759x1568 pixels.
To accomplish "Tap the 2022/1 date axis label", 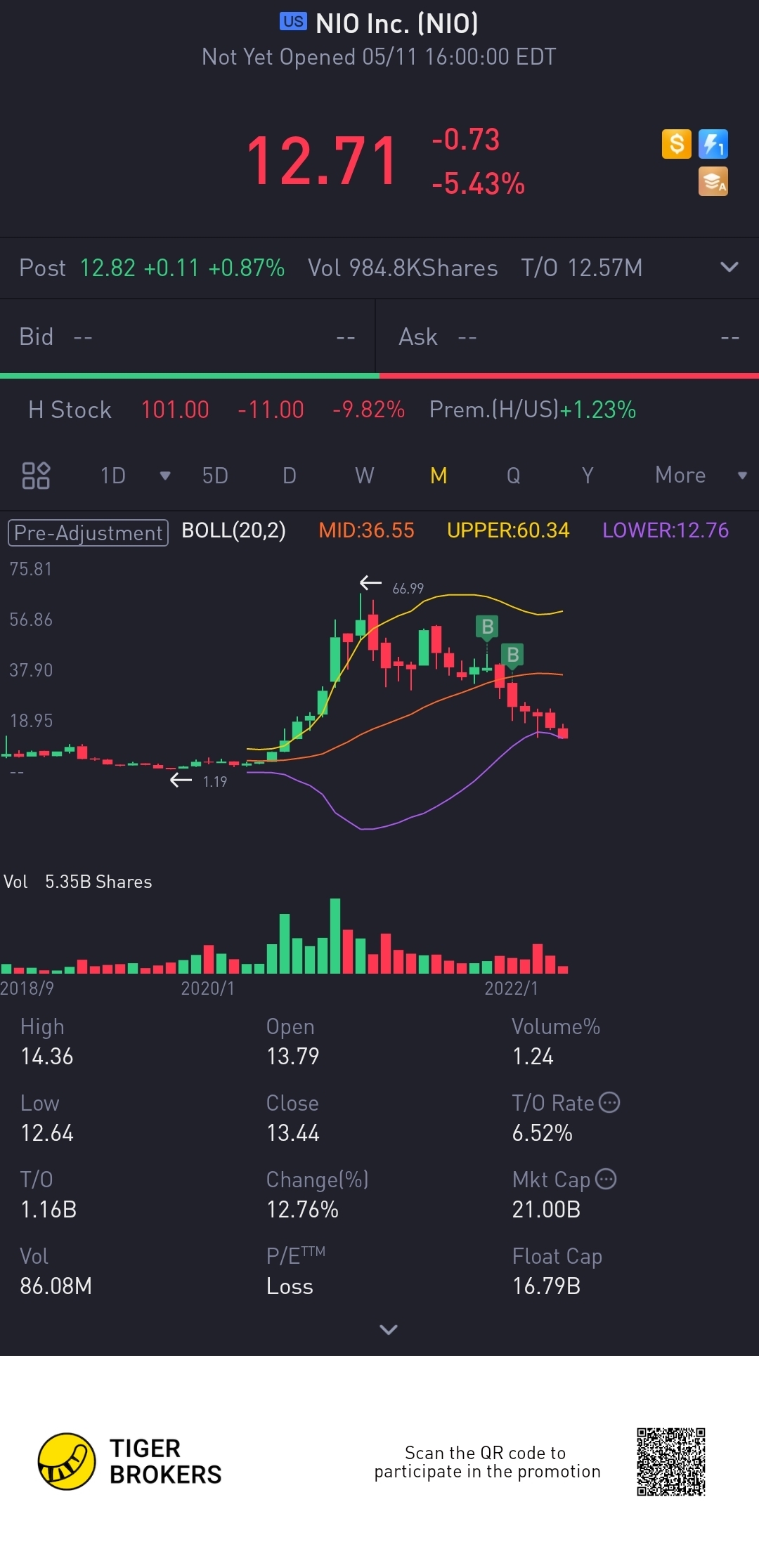I will coord(511,988).
